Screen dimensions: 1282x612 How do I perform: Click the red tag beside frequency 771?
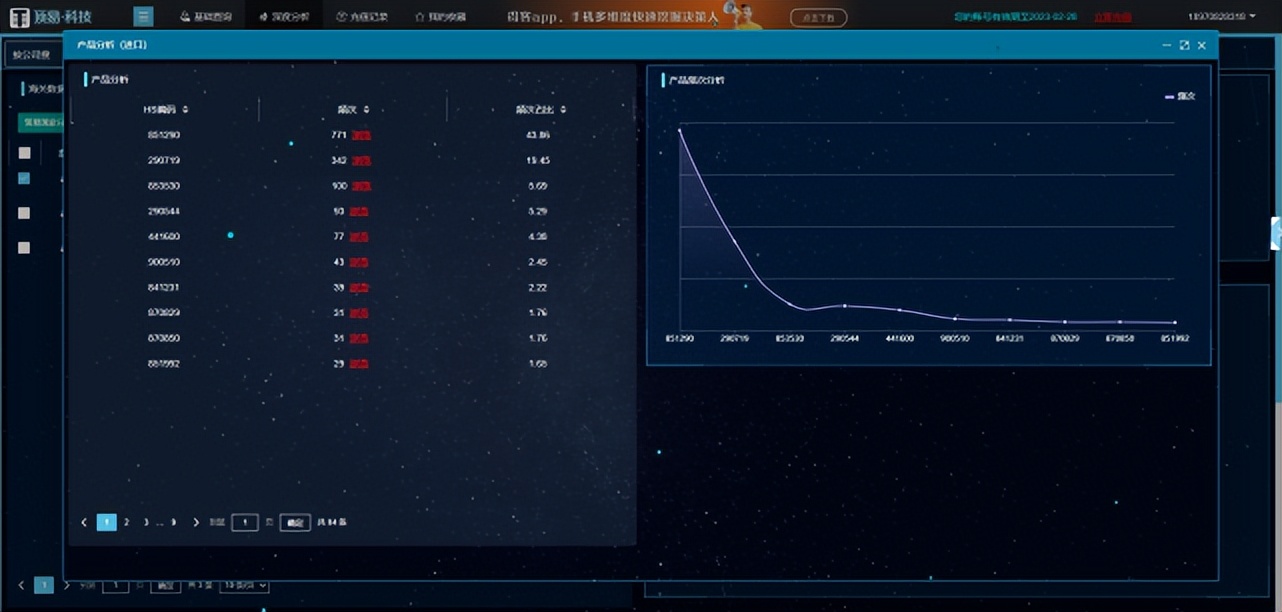tap(360, 135)
